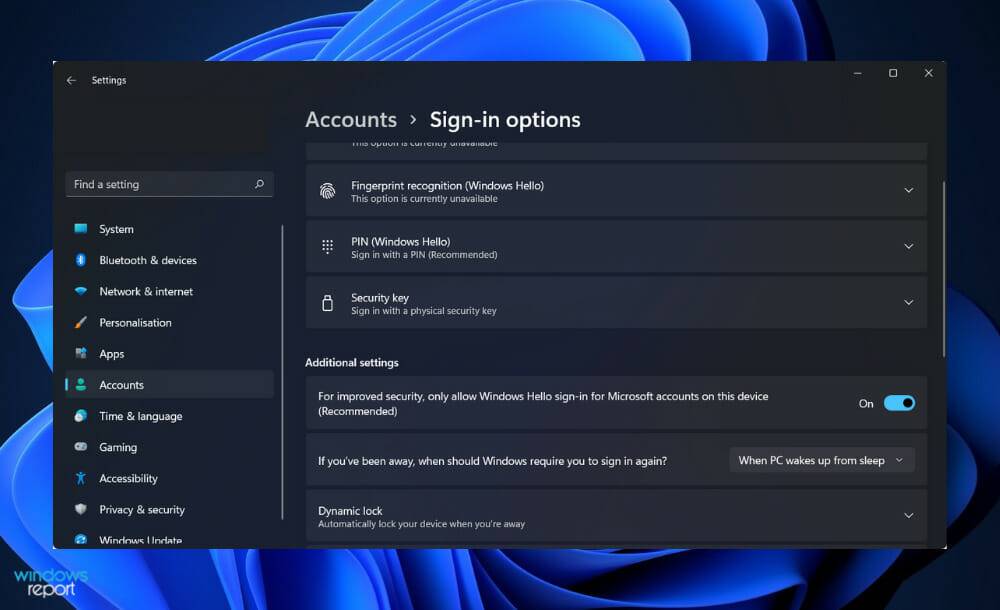Screen dimensions: 1000x610
Task: Expand the Dynamic lock section
Action: (908, 516)
